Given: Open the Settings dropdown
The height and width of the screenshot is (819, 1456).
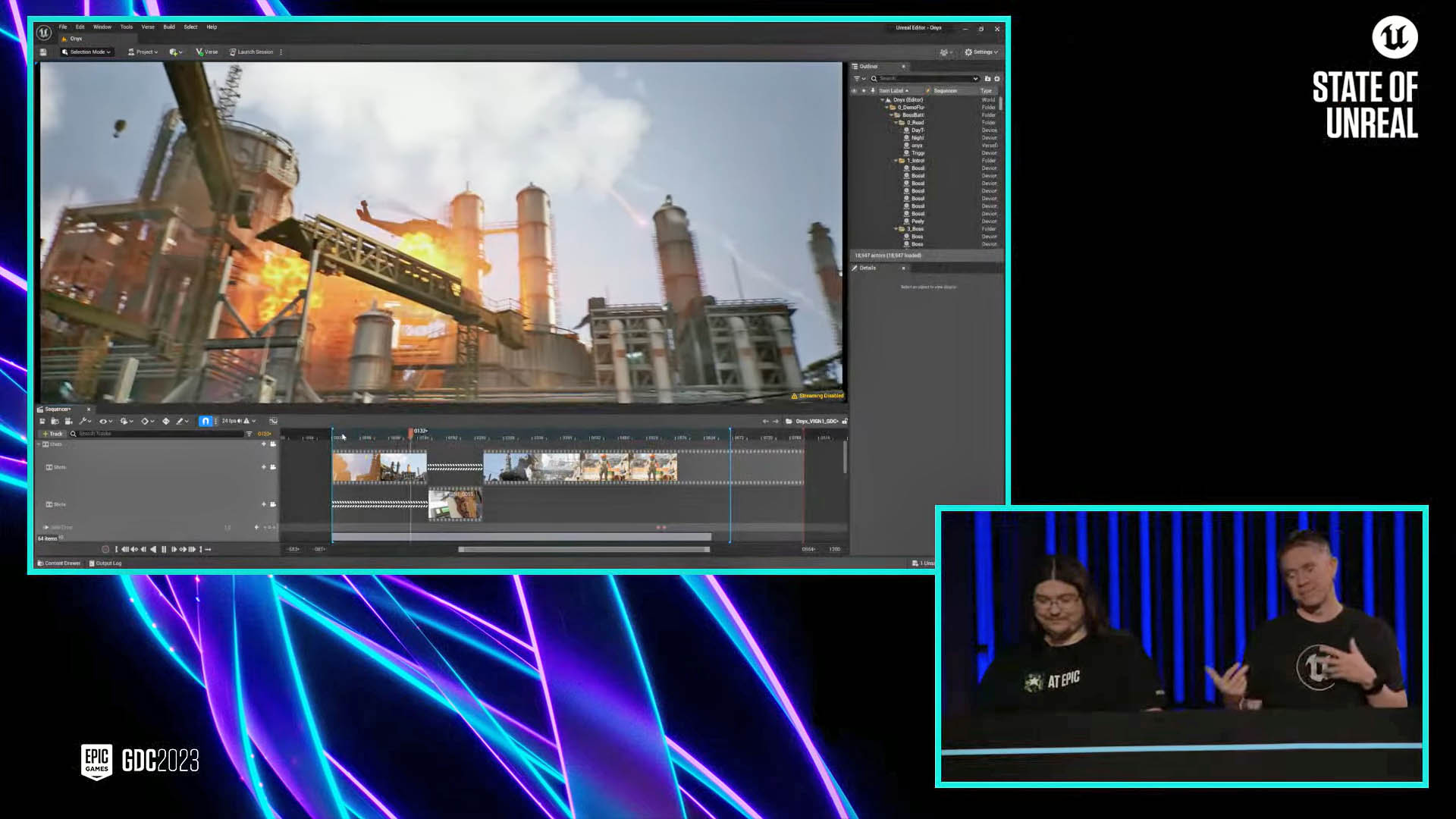Looking at the screenshot, I should [981, 52].
